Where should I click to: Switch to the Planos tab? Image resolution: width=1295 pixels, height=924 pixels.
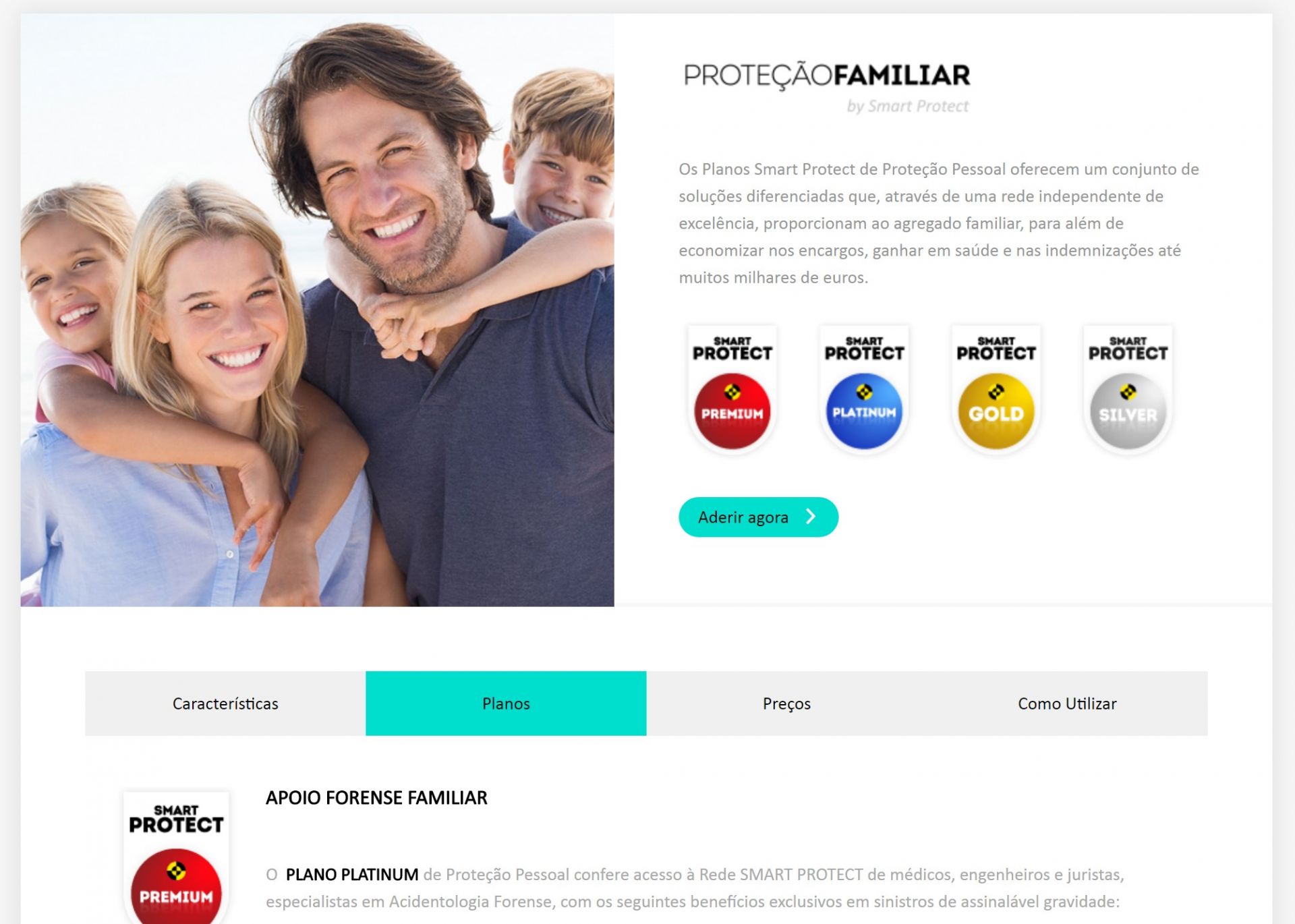pyautogui.click(x=506, y=703)
